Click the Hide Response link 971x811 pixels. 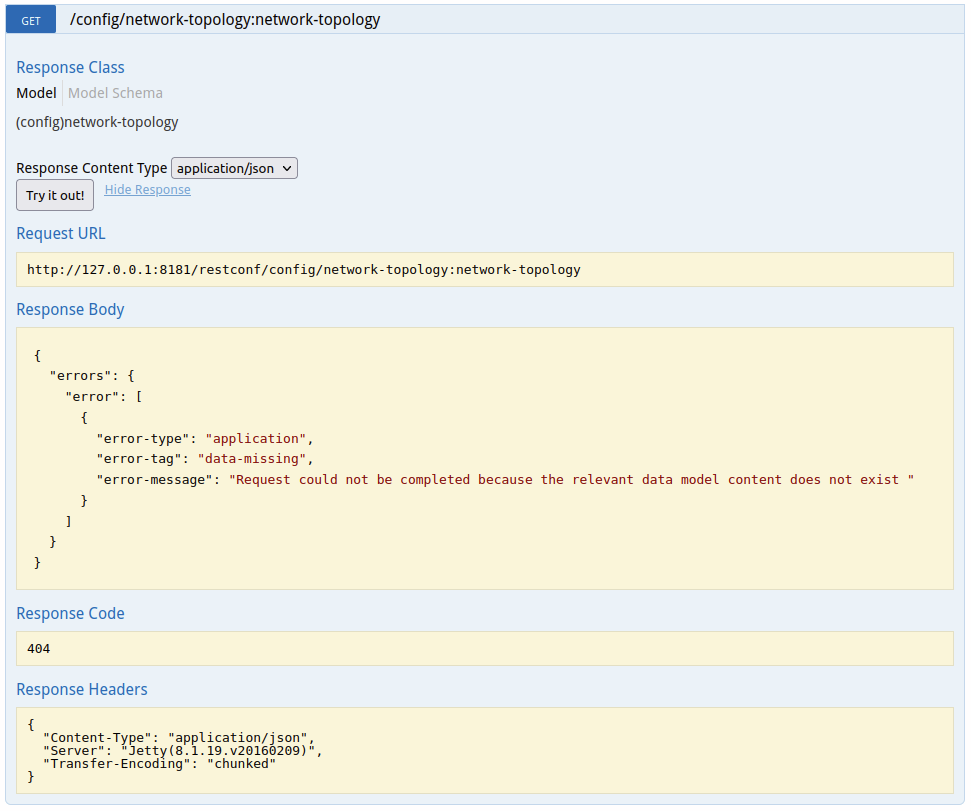click(147, 190)
